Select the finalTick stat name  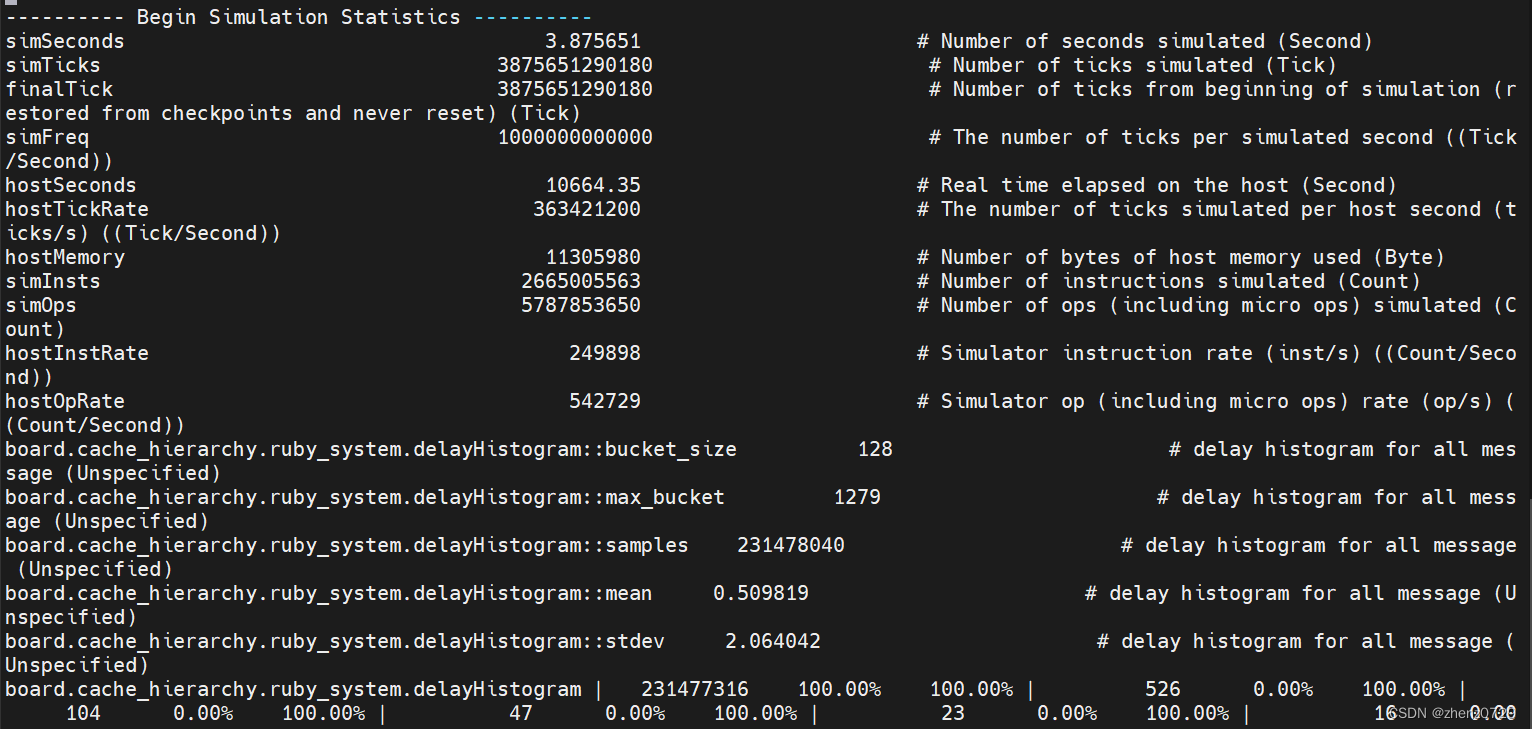(59, 89)
